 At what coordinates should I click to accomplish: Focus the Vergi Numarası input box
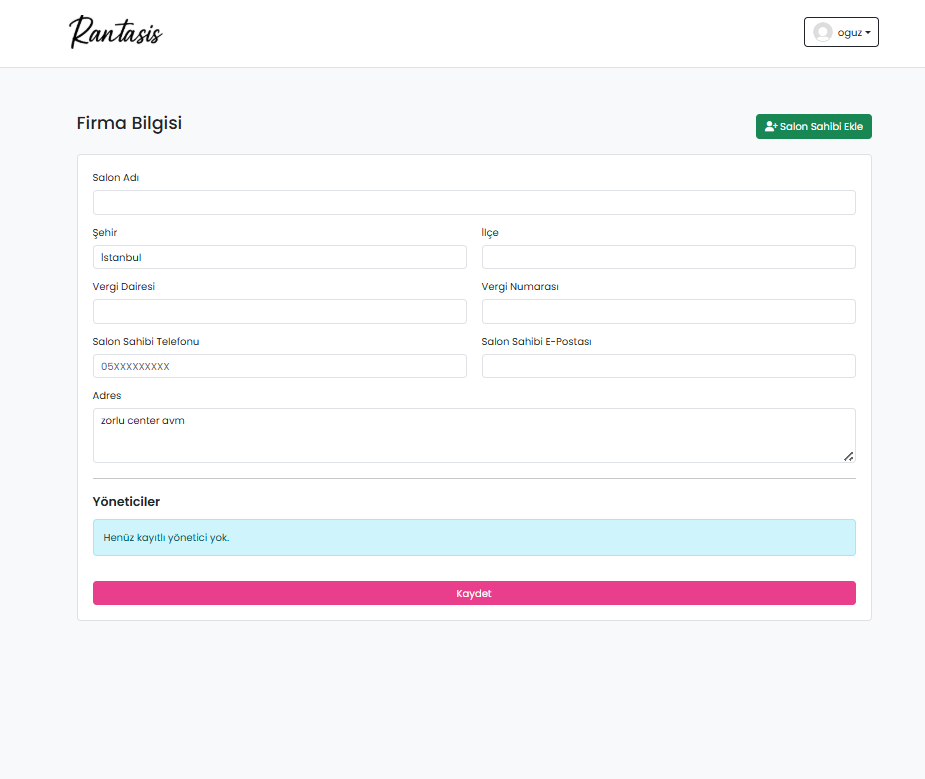(x=668, y=312)
